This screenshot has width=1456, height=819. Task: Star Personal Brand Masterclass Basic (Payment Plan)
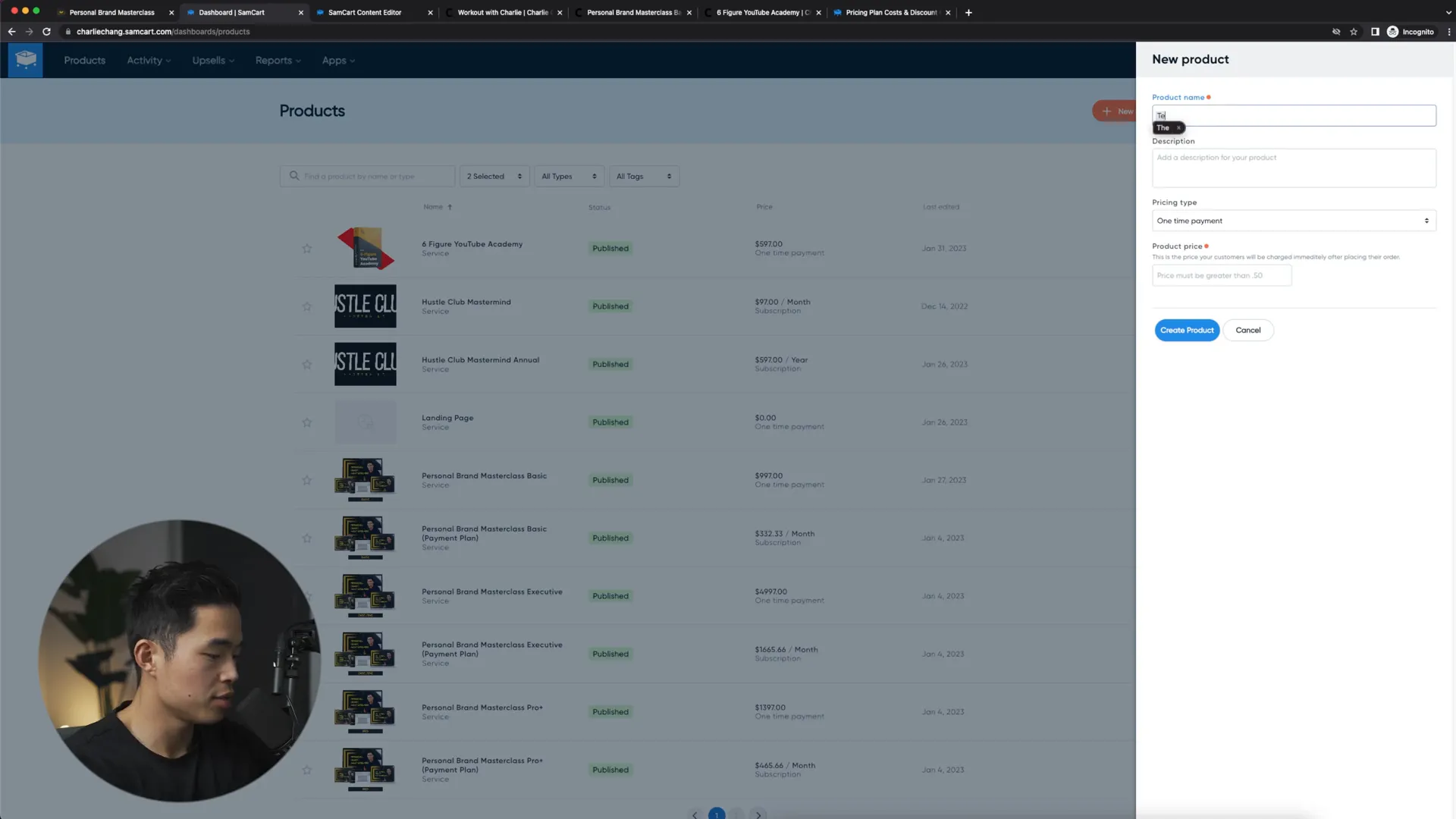[x=307, y=538]
